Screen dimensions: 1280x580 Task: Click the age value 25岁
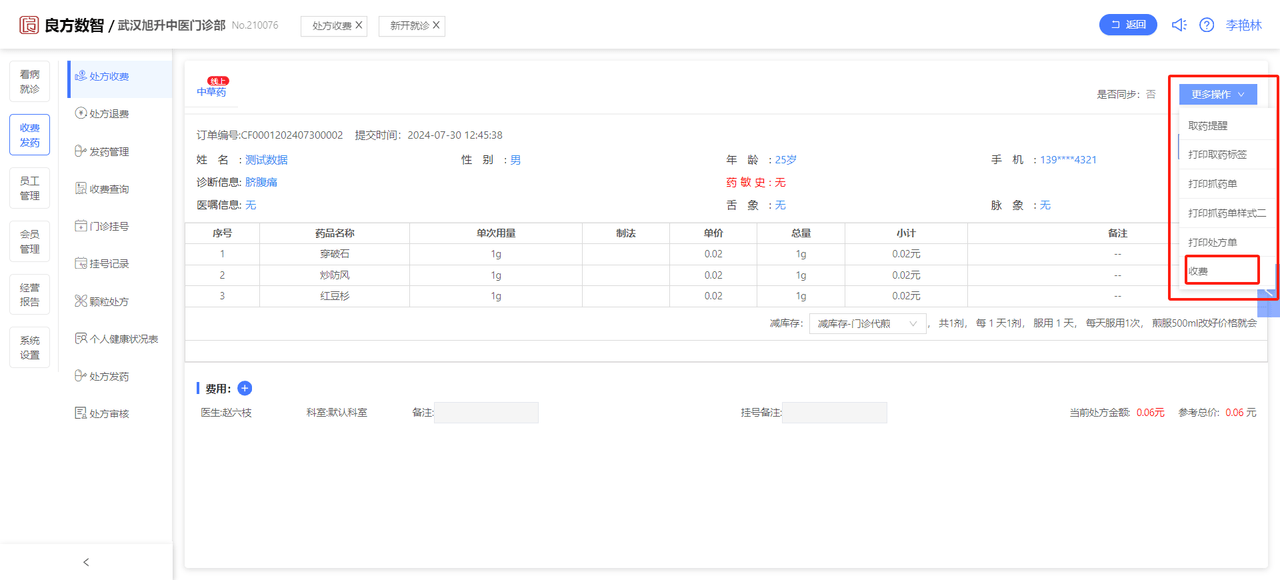[x=785, y=160]
